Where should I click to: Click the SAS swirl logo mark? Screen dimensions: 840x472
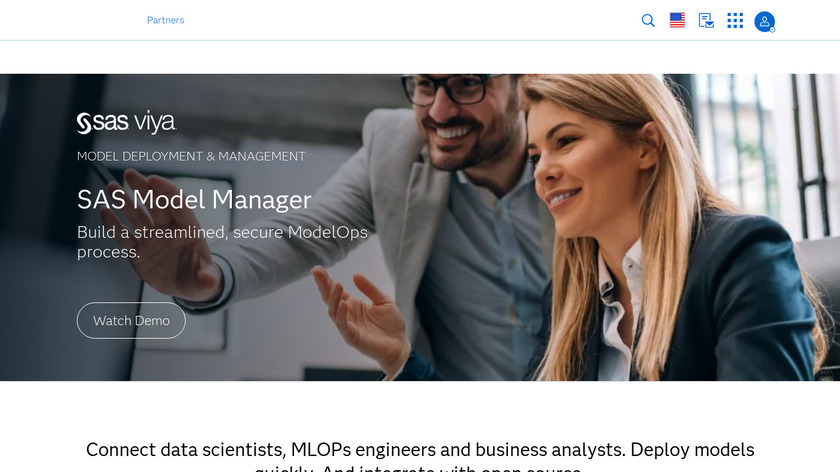84,123
